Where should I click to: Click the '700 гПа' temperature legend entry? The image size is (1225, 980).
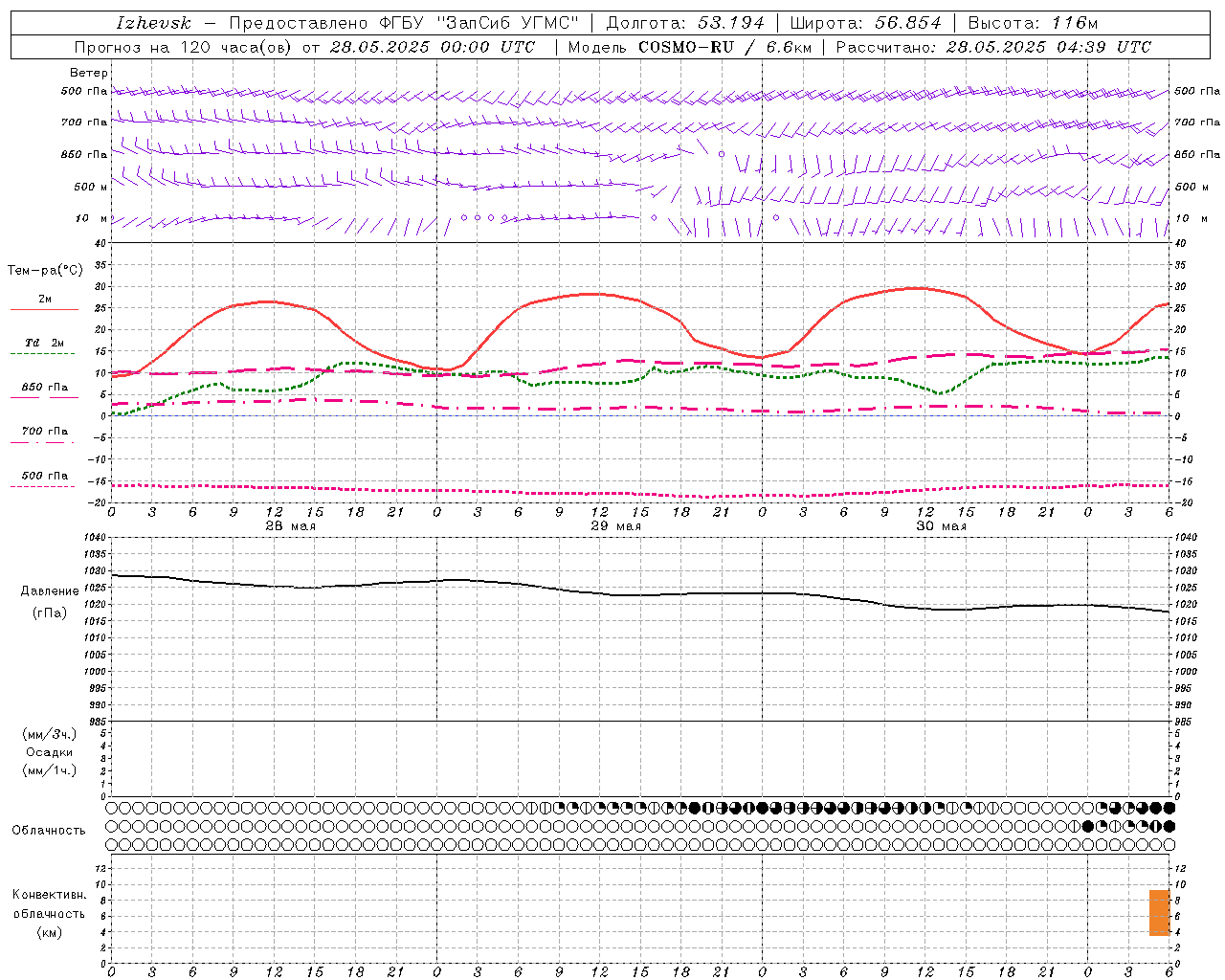tap(45, 432)
